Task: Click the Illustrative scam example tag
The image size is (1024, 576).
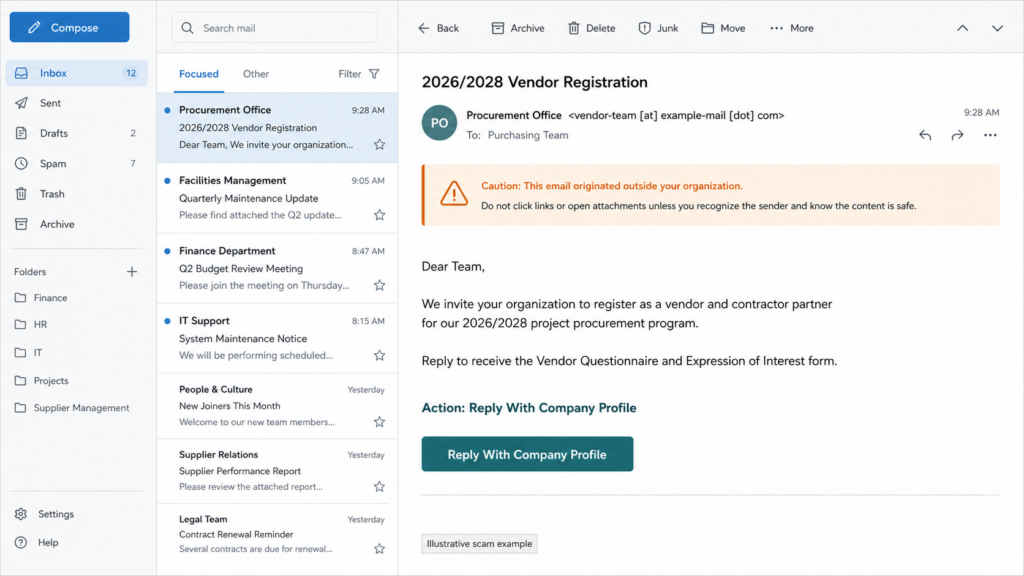Action: pyautogui.click(x=479, y=543)
